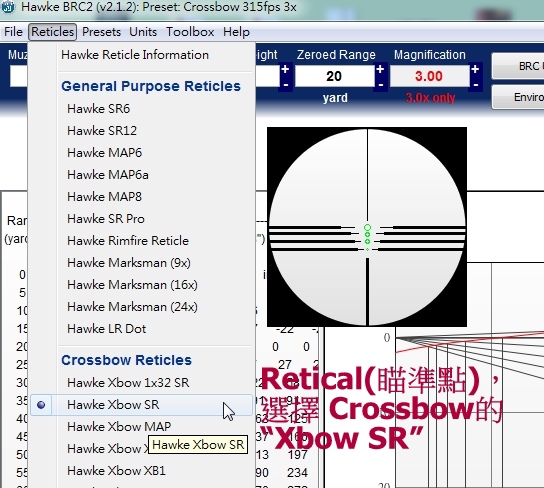Click the BRC button at top right

coord(518,66)
